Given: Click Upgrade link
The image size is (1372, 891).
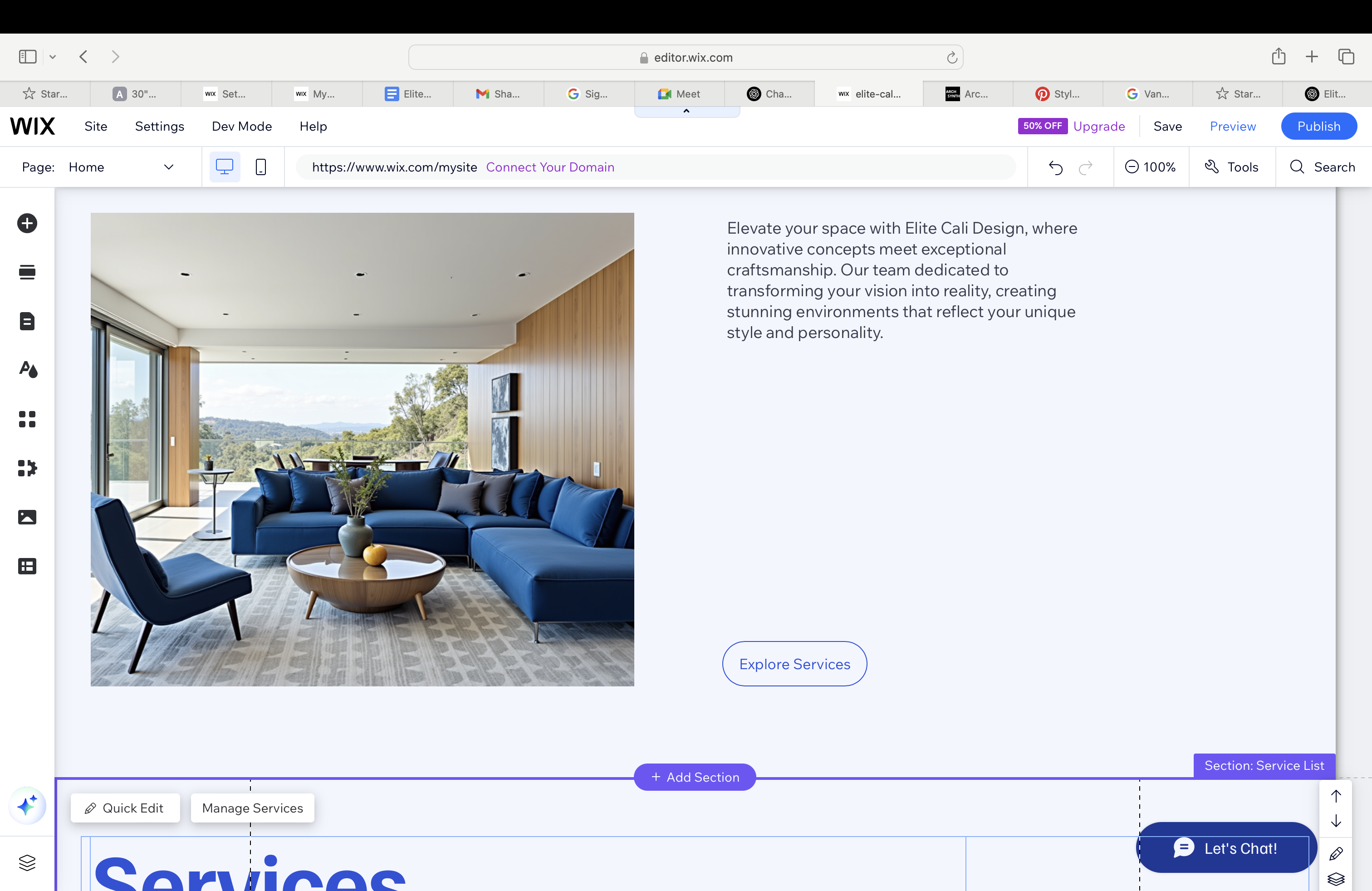Looking at the screenshot, I should 1099,126.
